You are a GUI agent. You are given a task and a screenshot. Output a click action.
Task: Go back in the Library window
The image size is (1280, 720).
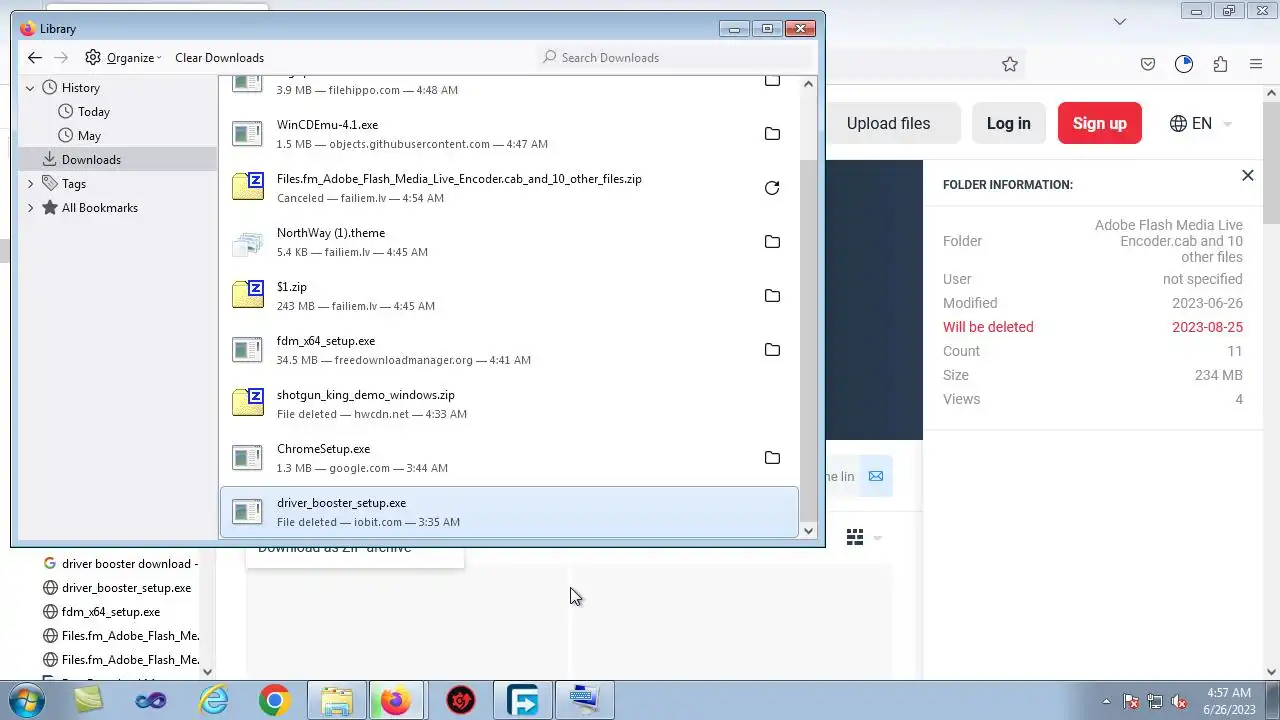[35, 58]
